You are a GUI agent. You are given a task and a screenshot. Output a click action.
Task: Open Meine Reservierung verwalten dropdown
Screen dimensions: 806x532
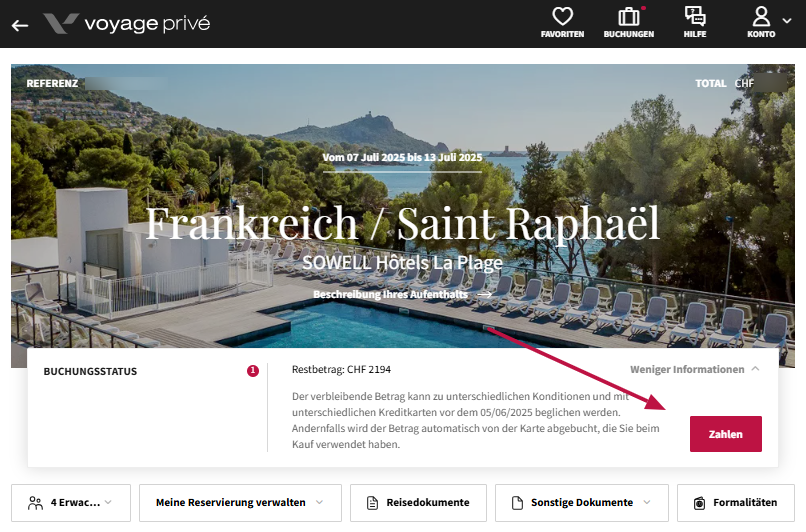click(x=240, y=503)
